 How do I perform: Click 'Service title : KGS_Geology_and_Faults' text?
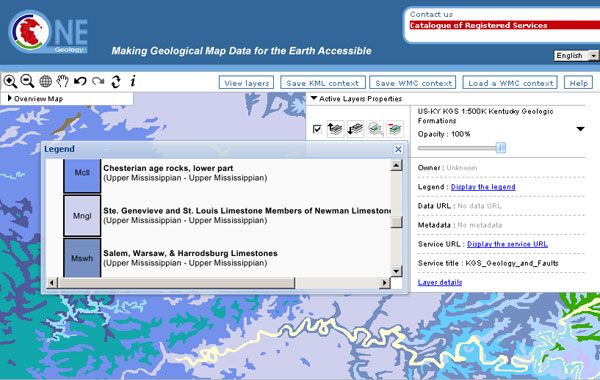(488, 263)
